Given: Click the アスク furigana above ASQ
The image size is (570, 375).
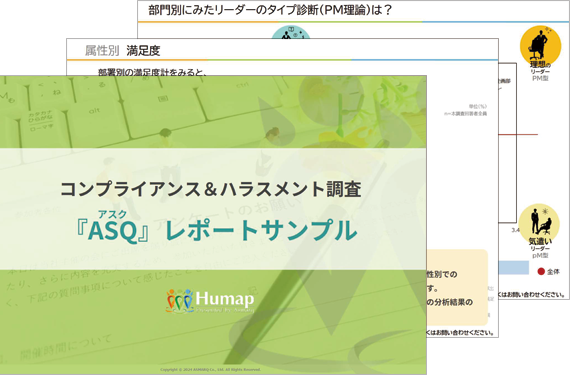Looking at the screenshot, I should point(112,214).
